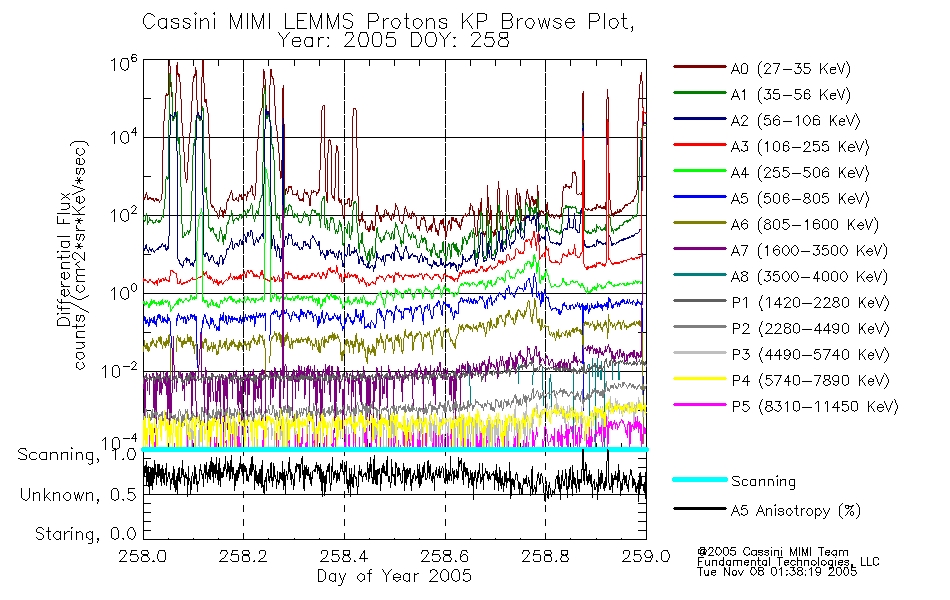
Task: Click the 10^2 y-axis tick label
Action: click(124, 215)
